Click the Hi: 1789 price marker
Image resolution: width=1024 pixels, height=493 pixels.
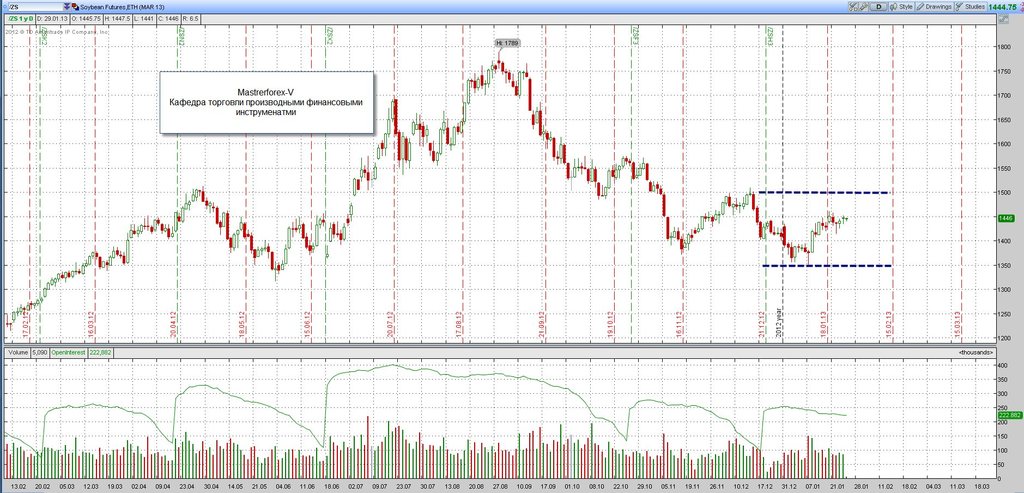pos(507,43)
